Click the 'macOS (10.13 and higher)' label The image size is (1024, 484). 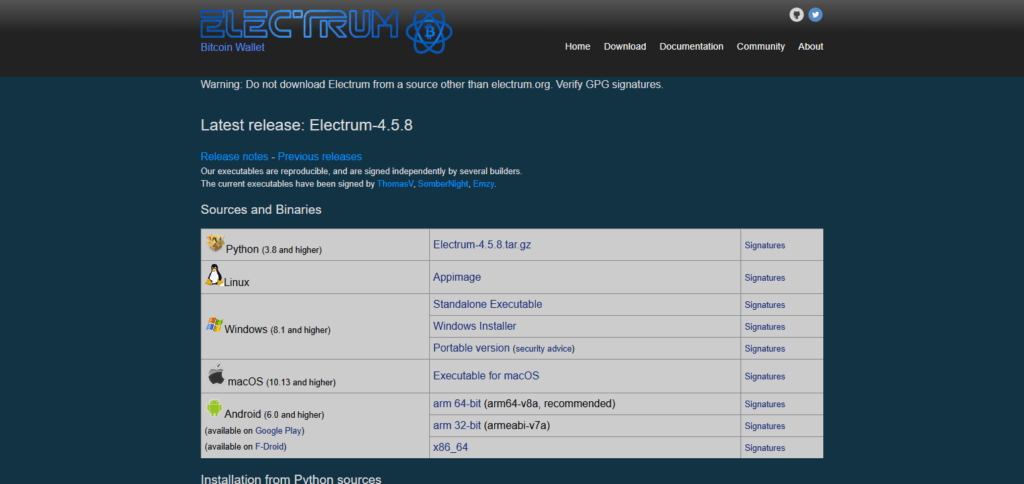pyautogui.click(x=281, y=381)
